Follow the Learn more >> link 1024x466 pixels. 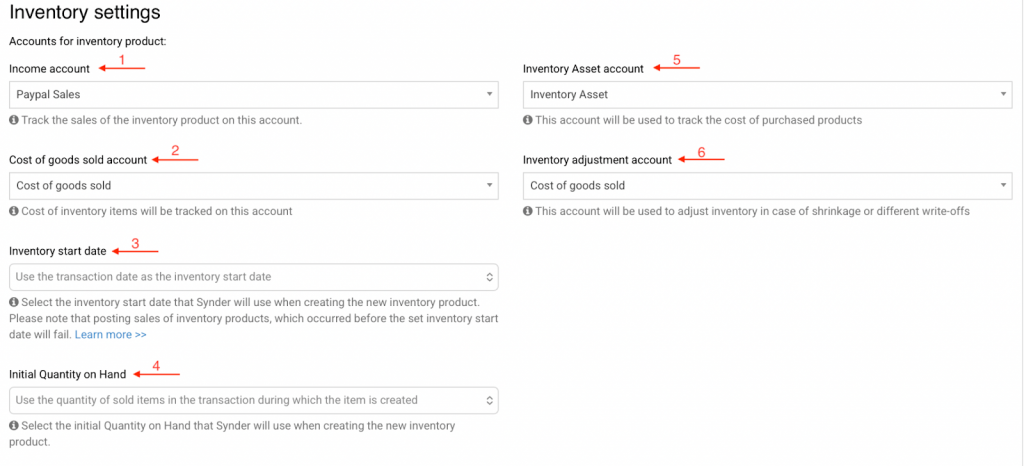click(110, 334)
